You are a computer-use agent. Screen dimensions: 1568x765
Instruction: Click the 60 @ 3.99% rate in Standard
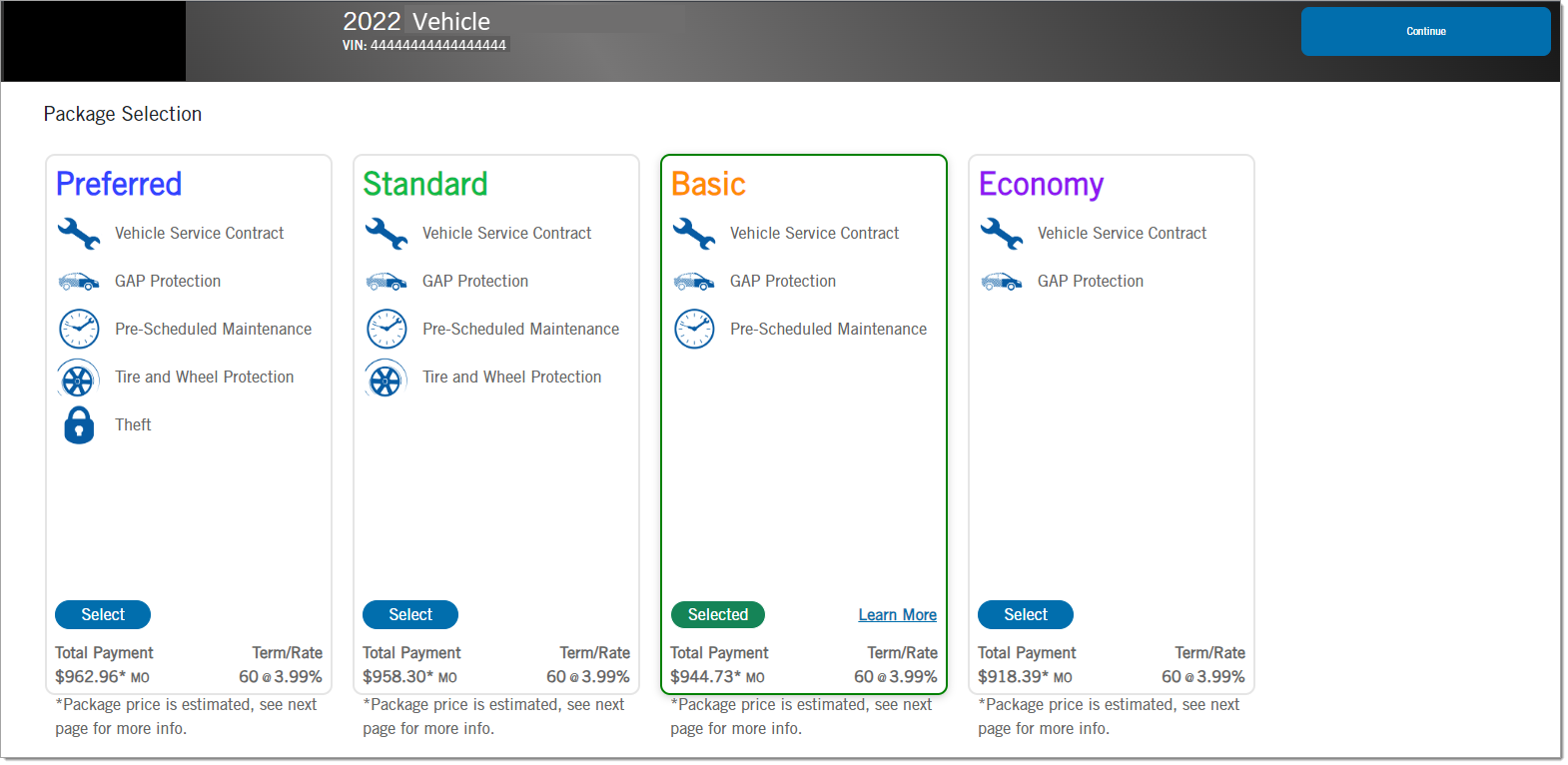pos(588,676)
